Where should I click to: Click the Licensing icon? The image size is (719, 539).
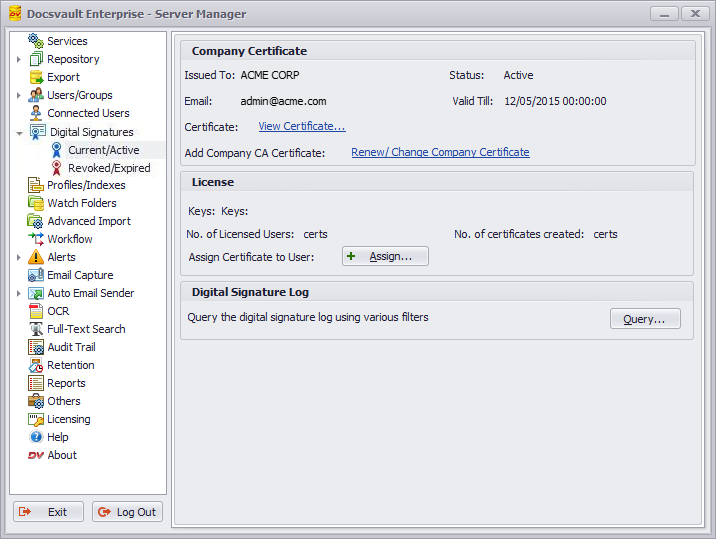36,419
